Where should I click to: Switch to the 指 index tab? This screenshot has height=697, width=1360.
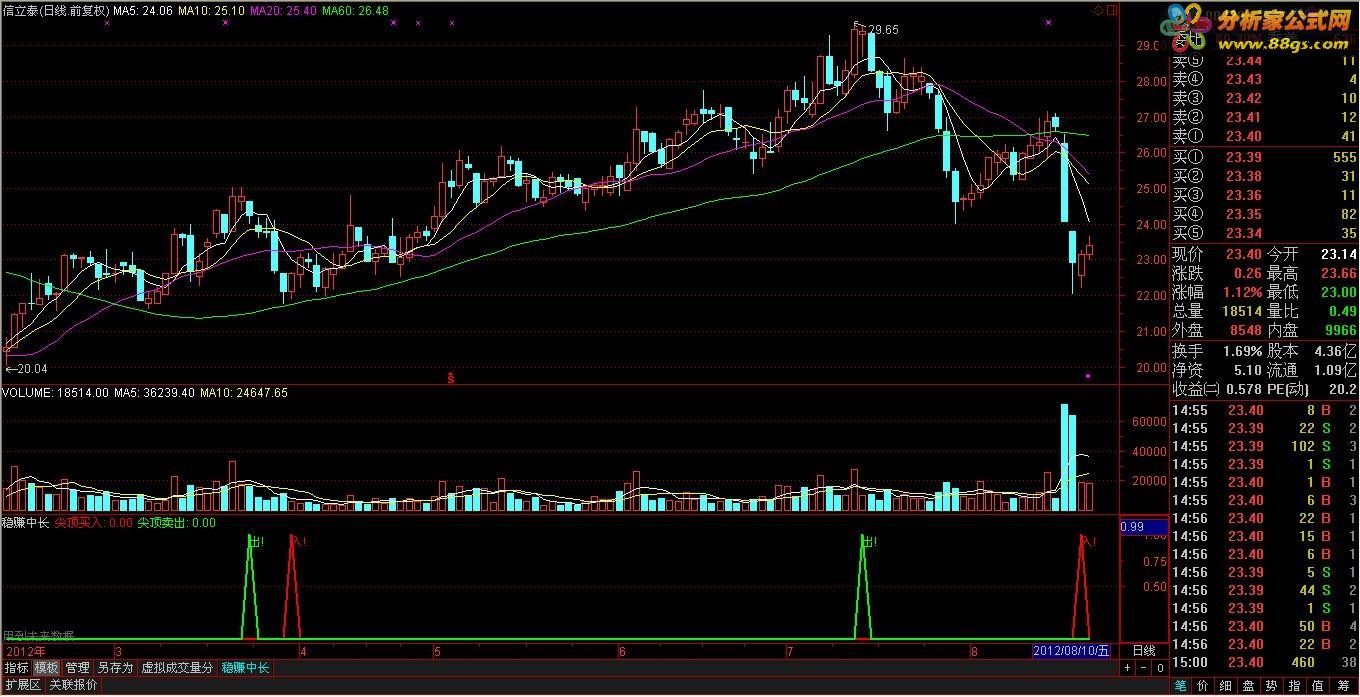[1295, 686]
